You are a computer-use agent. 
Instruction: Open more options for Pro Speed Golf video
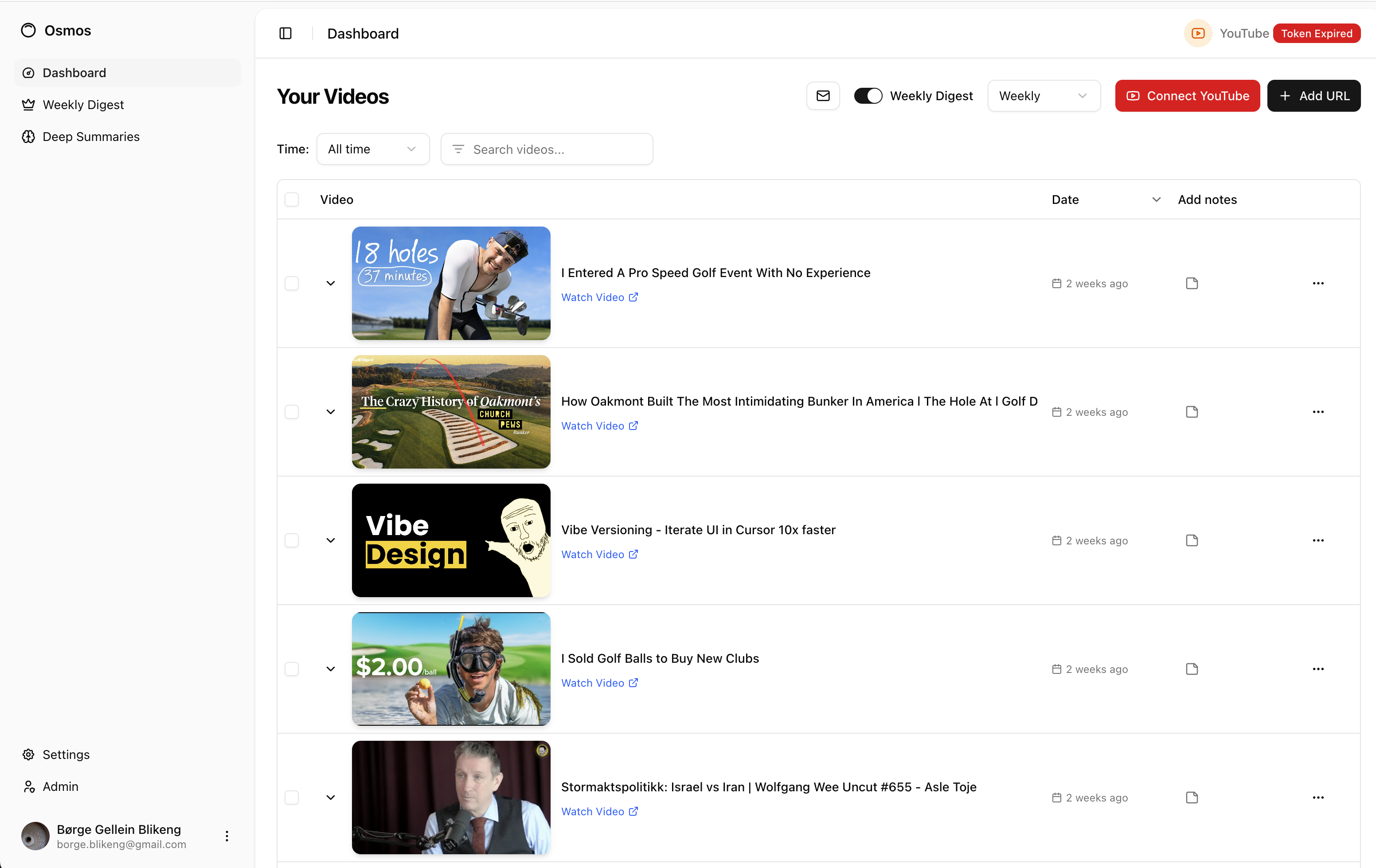point(1318,283)
